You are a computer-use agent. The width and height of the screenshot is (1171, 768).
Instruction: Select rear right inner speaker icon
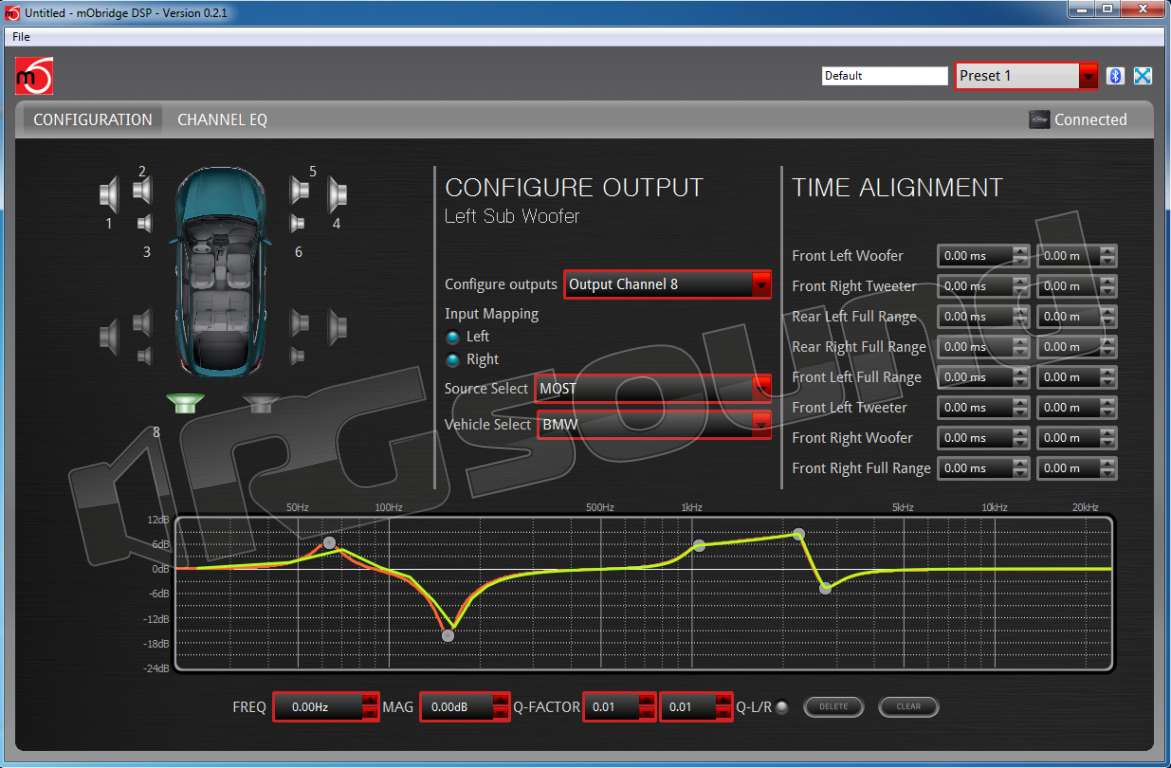point(299,323)
